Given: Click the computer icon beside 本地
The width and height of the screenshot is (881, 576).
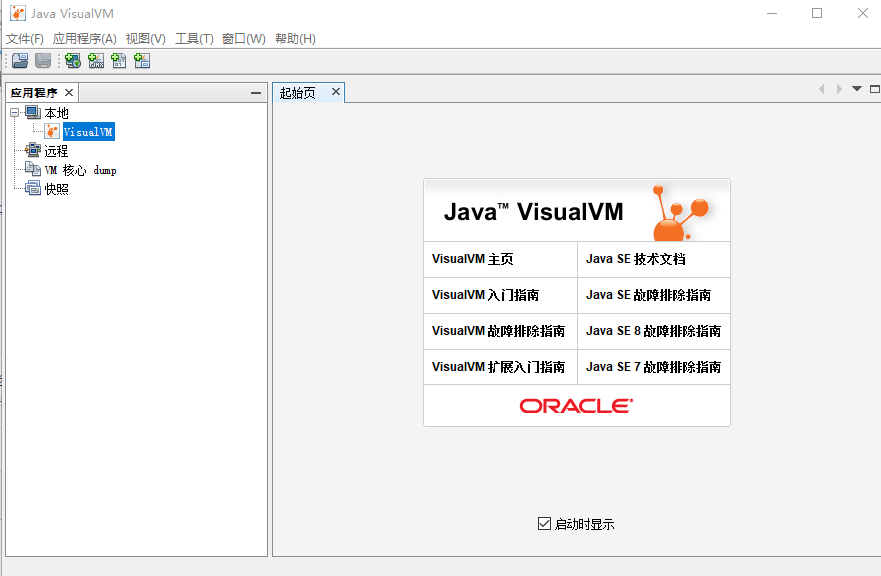Looking at the screenshot, I should tap(33, 112).
